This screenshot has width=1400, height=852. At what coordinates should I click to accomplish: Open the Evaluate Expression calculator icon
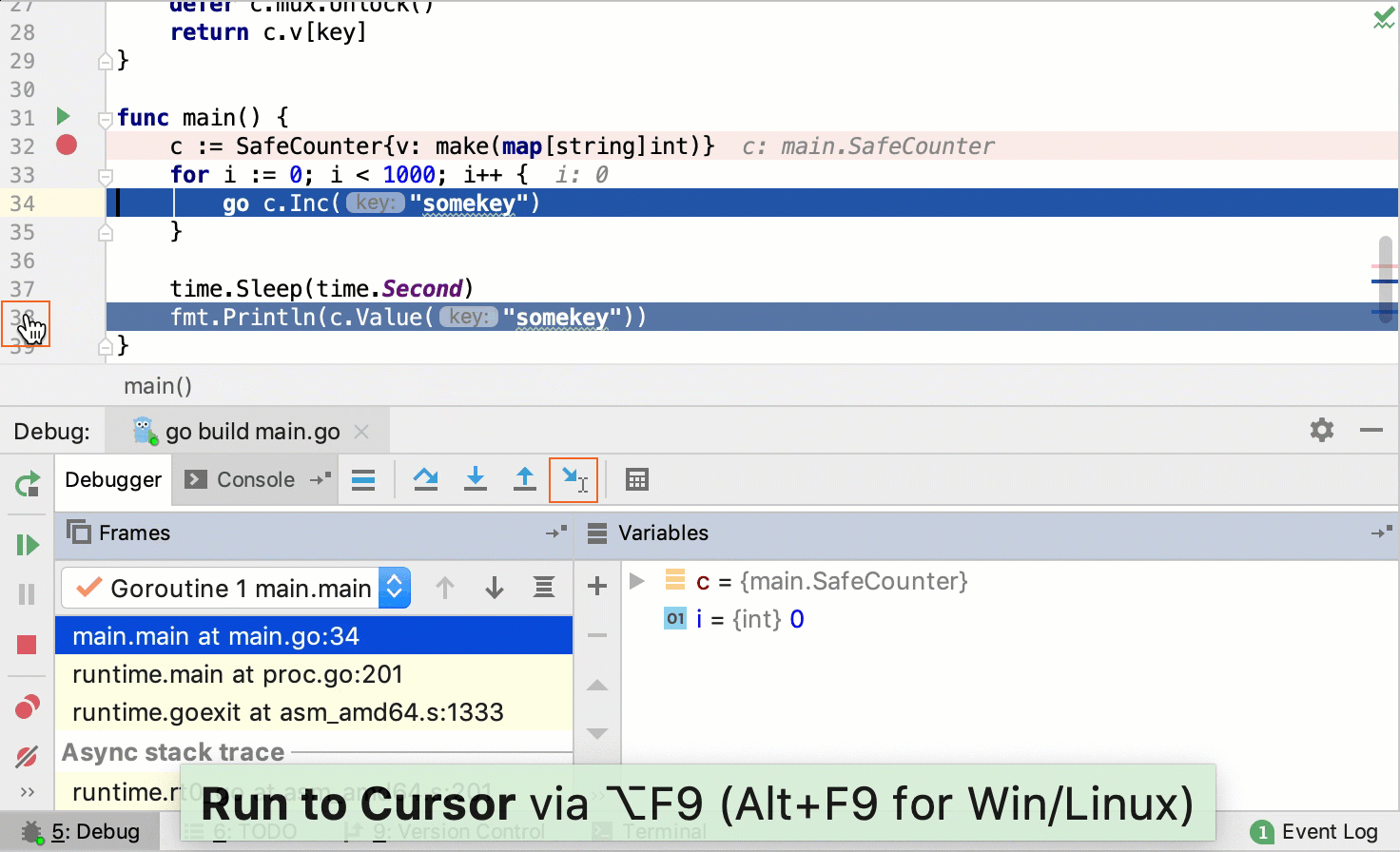[x=637, y=480]
